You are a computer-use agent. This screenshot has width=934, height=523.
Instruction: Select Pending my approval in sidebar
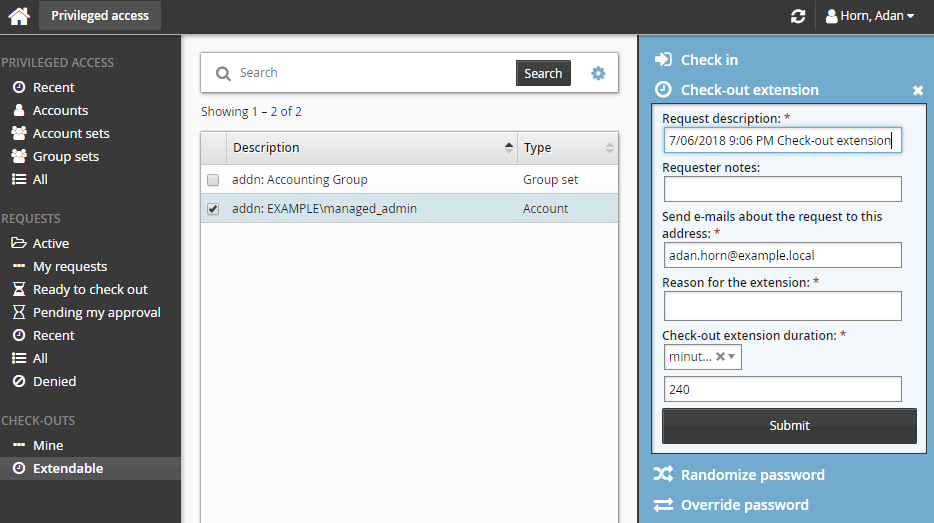[96, 312]
